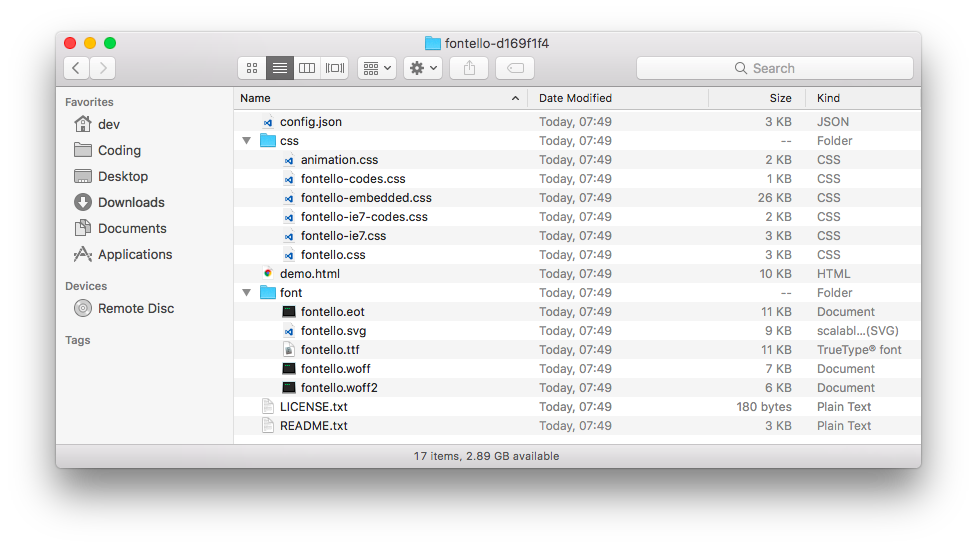Select the animation.css file icon
This screenshot has height=548, width=977.
(288, 160)
